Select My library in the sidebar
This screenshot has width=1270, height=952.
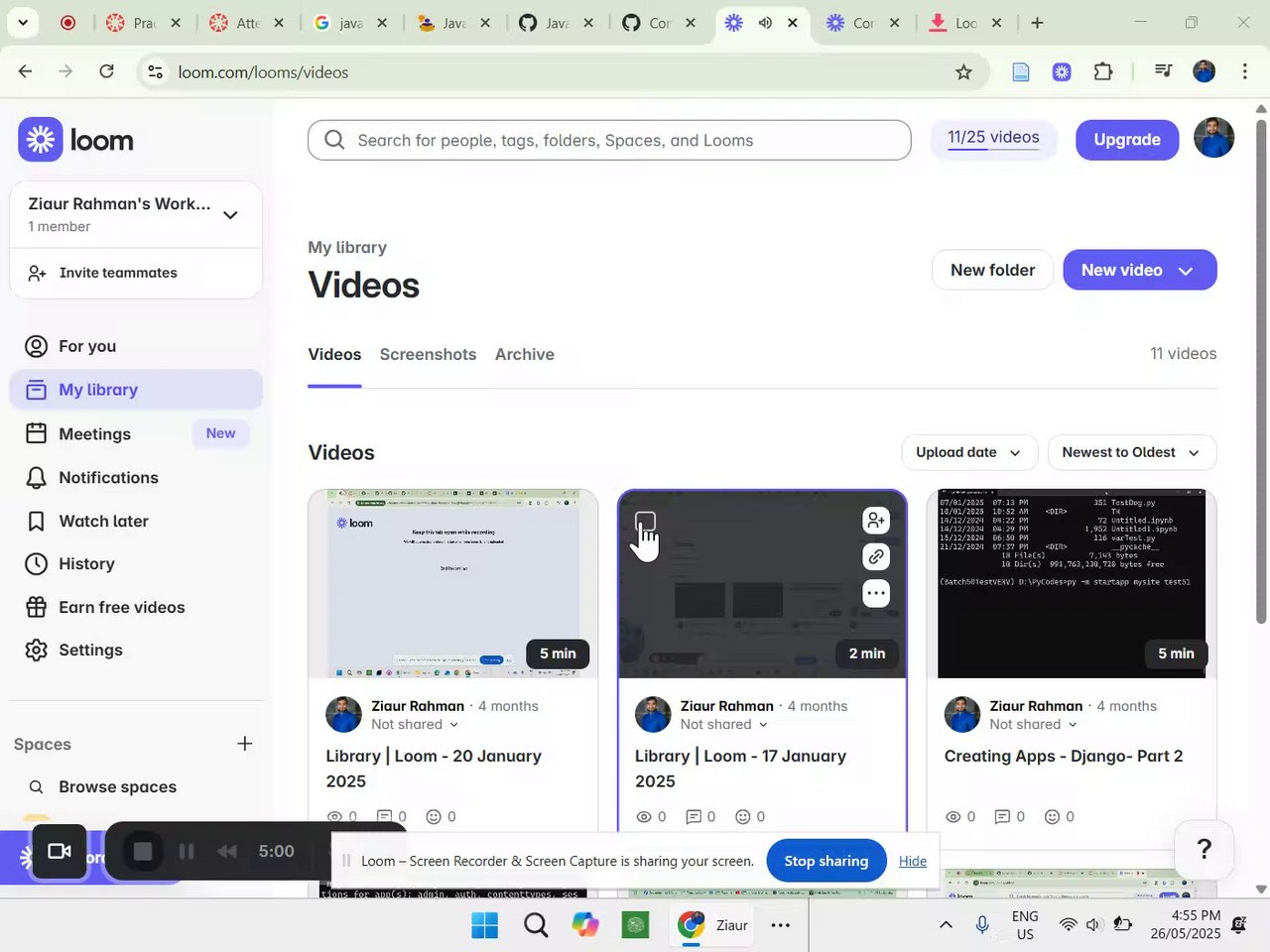pos(136,390)
